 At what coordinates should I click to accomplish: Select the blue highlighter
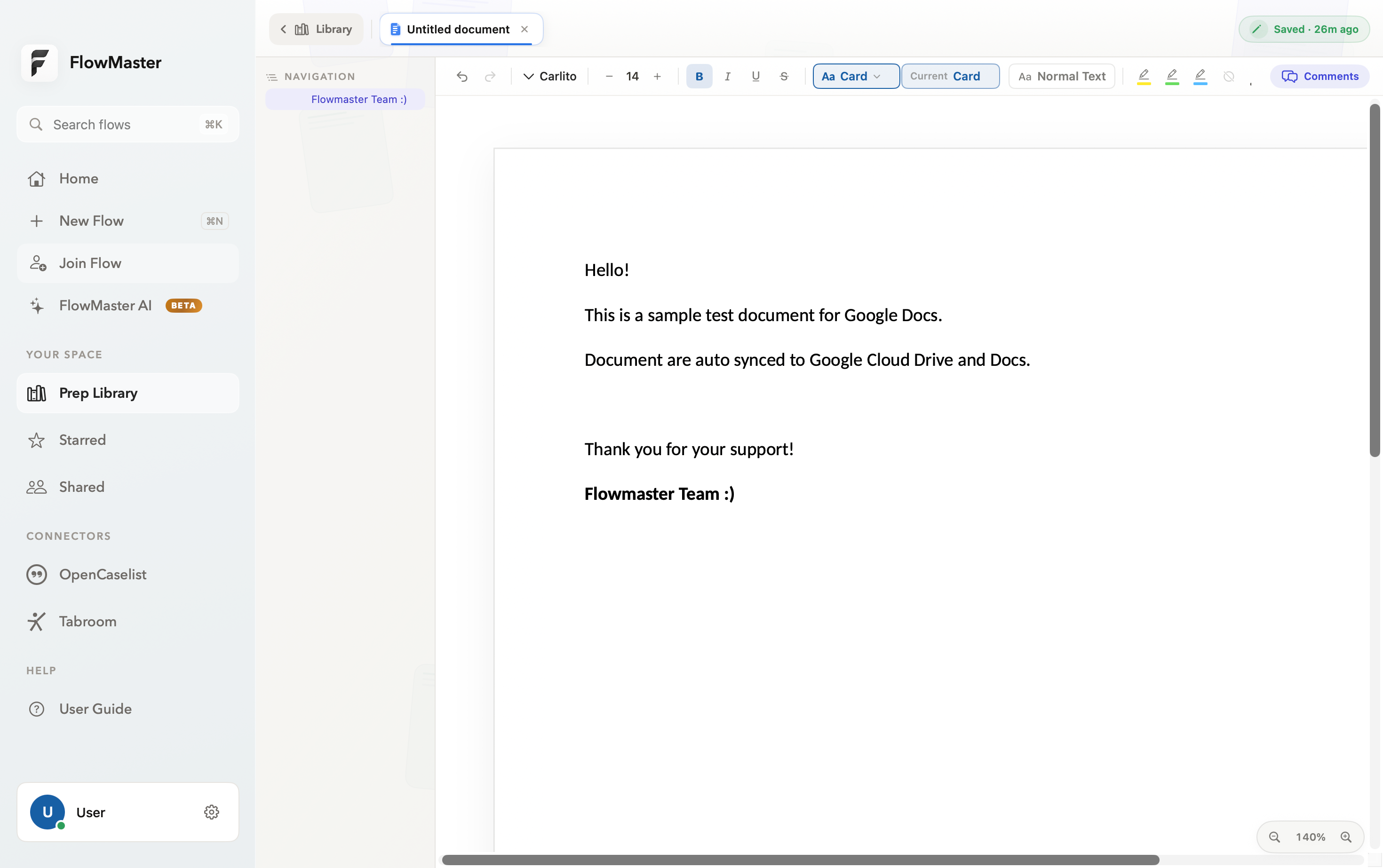coord(1200,76)
